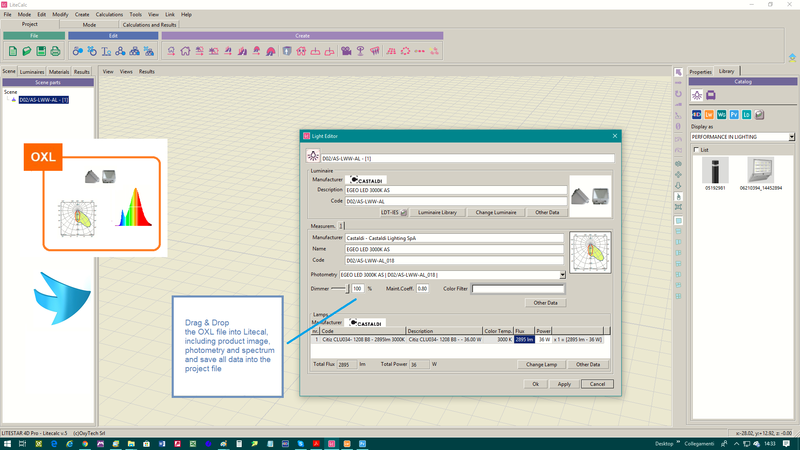This screenshot has width=800, height=450.
Task: Open the Ws teal catalog icon
Action: coord(721,115)
